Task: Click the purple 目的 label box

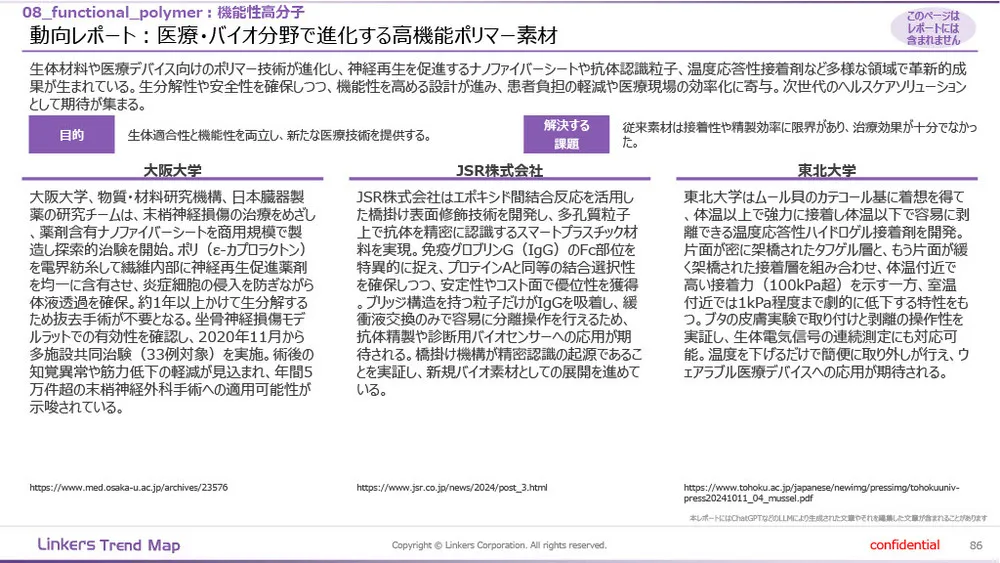Action: pos(71,135)
